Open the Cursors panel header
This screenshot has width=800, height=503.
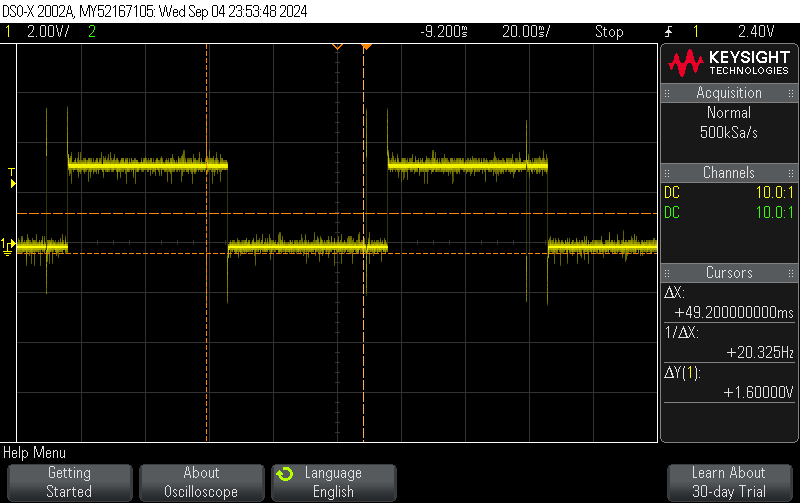(x=729, y=273)
